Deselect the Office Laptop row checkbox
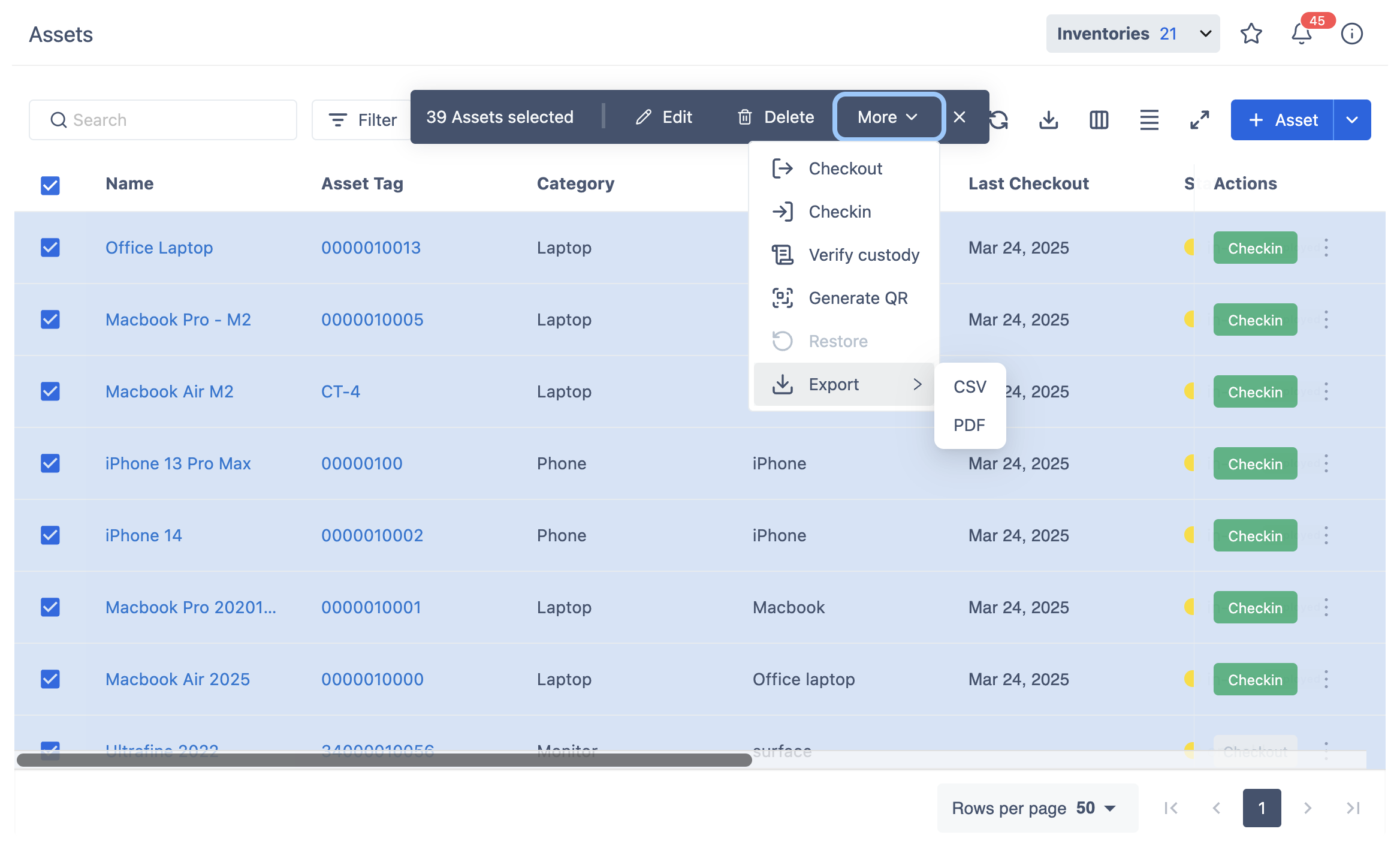Viewport: 1400px width, 862px height. [50, 248]
